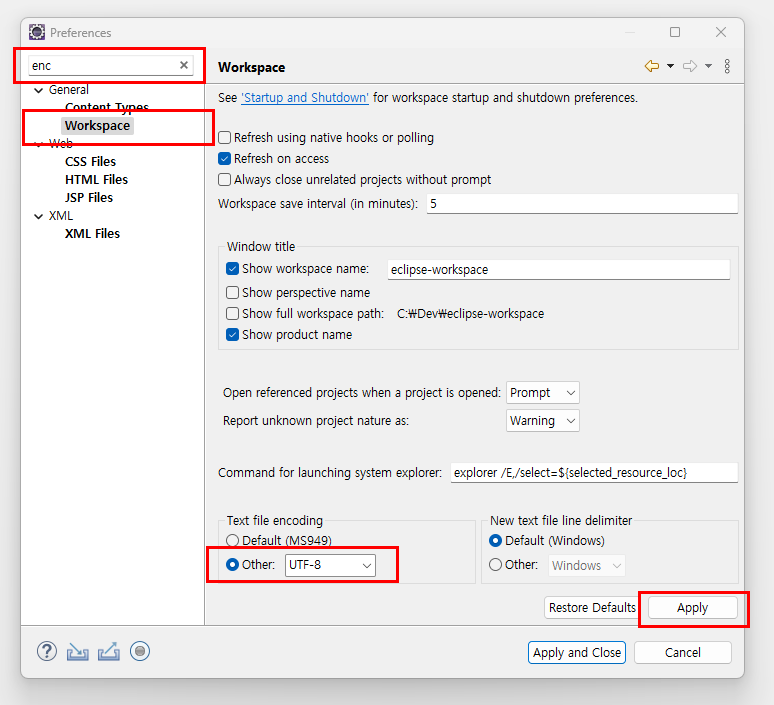Select XML Files in the tree

coord(92,234)
